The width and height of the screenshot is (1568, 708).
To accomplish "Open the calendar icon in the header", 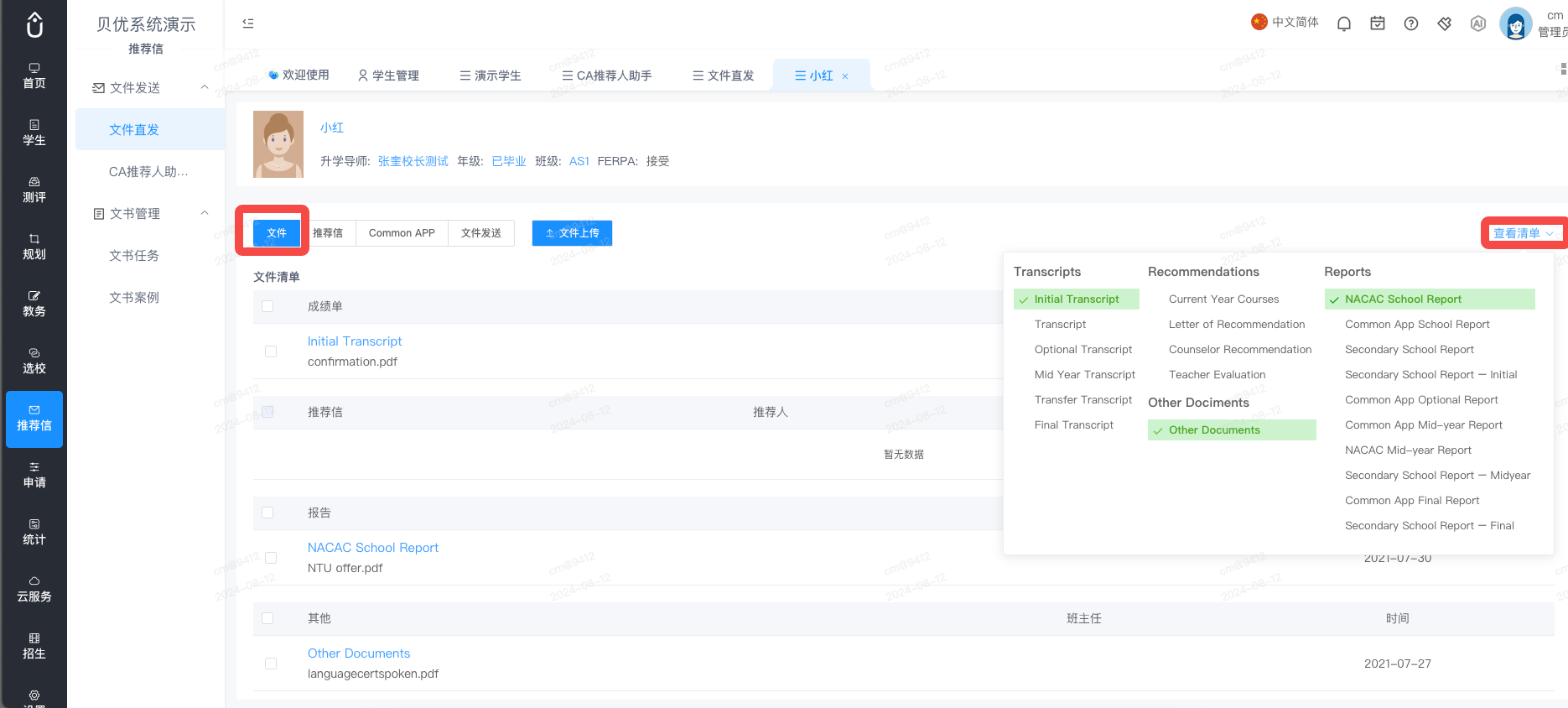I will coord(1378,23).
